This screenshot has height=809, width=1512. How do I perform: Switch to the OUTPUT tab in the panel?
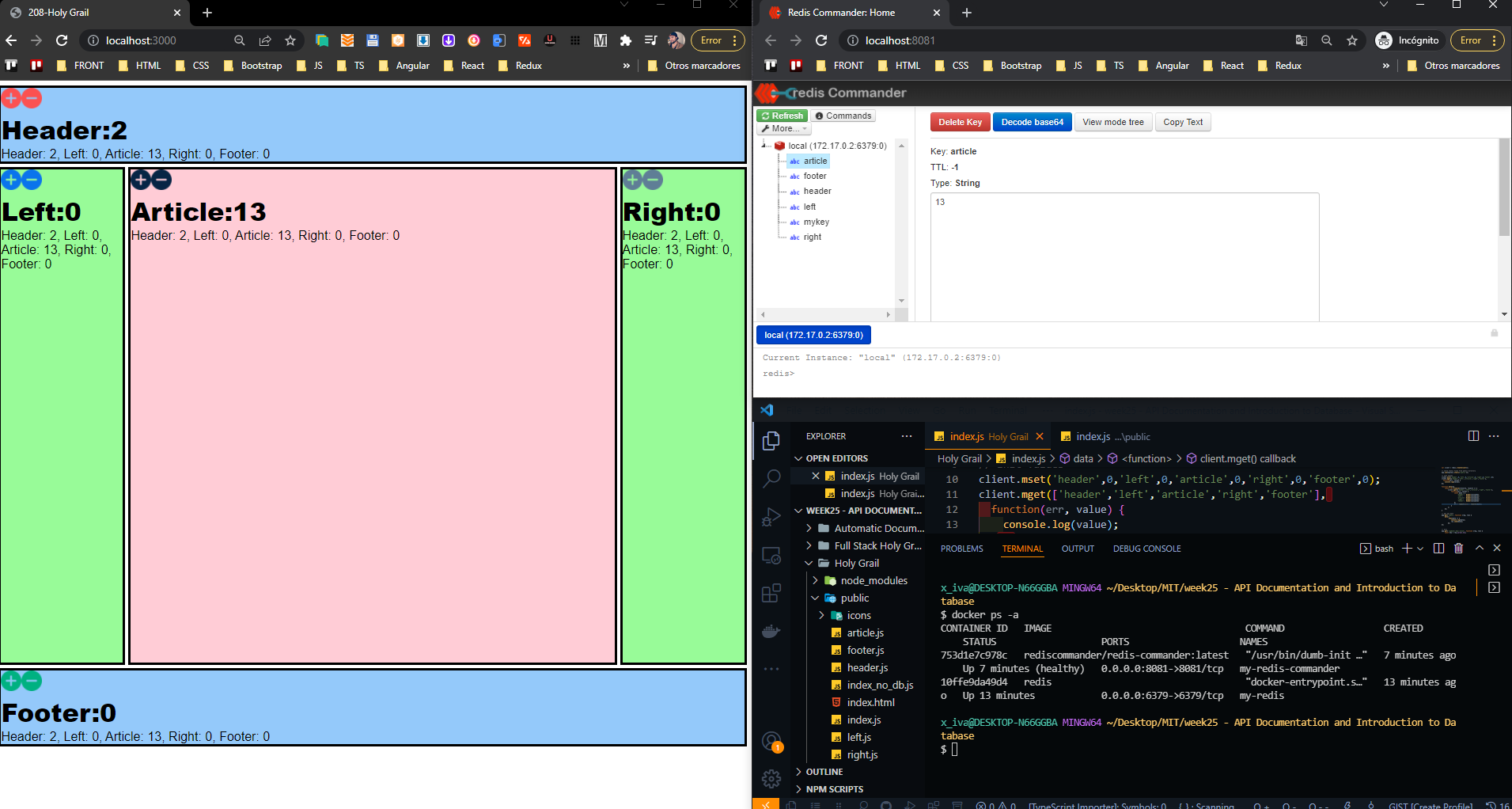pyautogui.click(x=1078, y=548)
